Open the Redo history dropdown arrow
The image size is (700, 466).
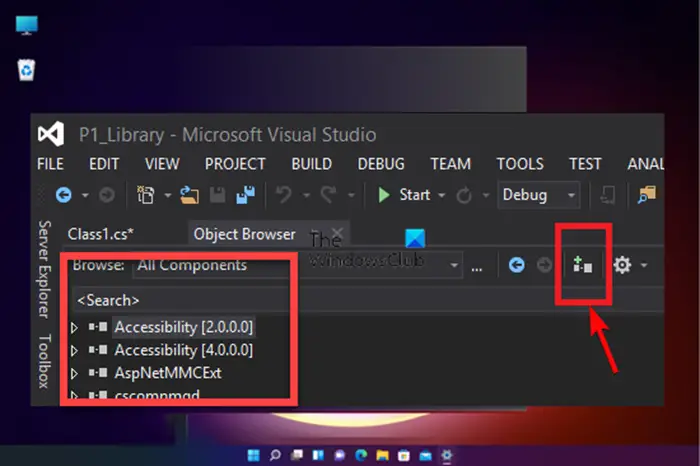[351, 195]
